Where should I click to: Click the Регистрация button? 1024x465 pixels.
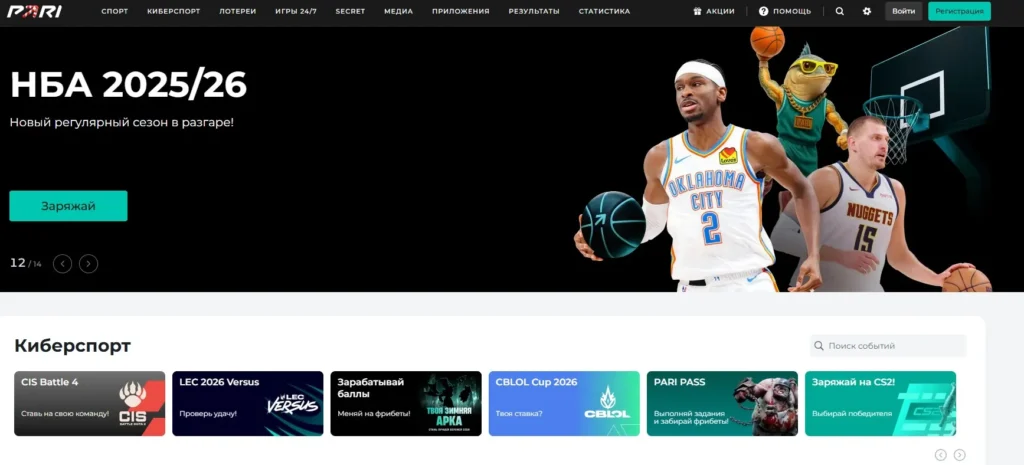959,11
